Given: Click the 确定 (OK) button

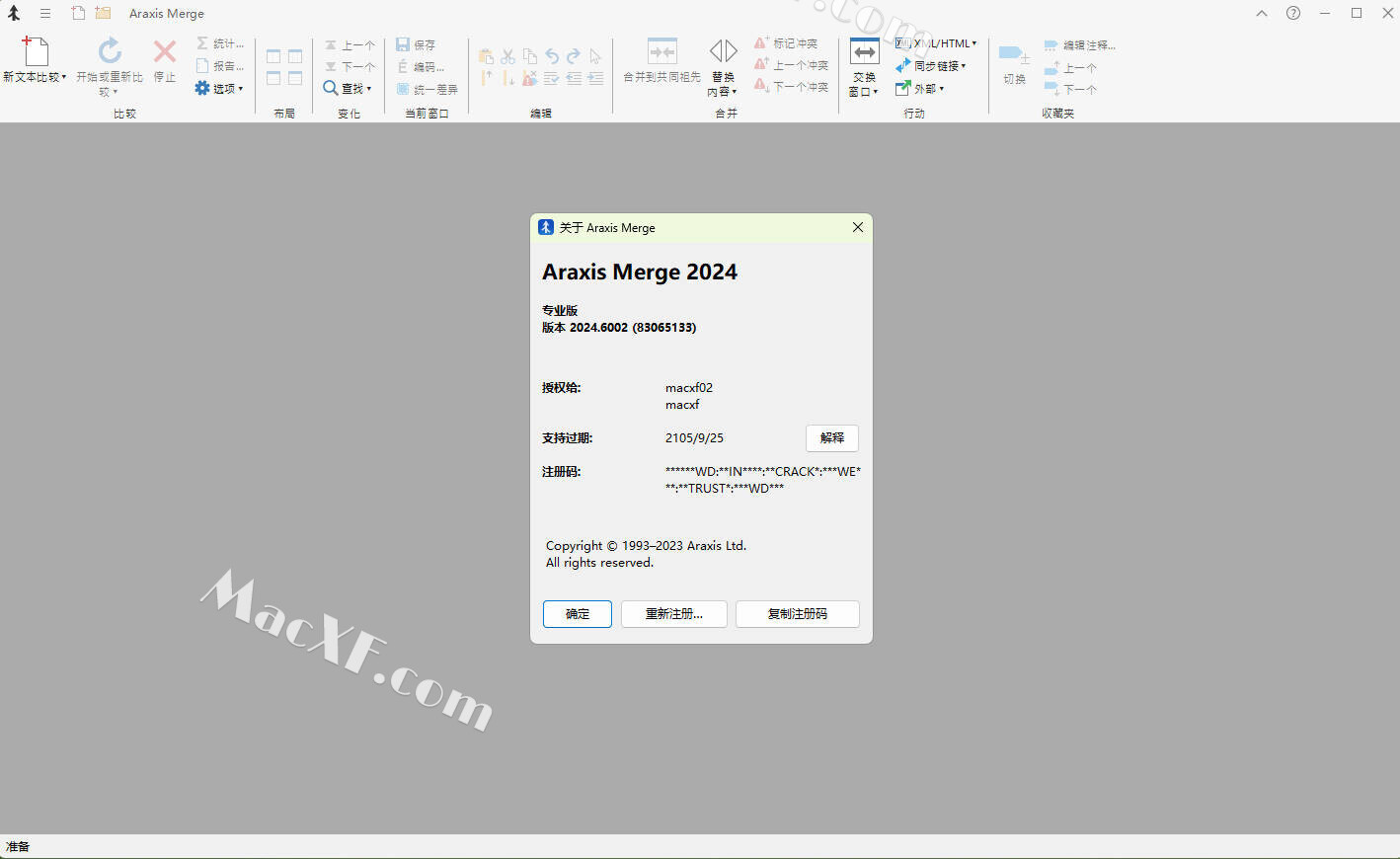Looking at the screenshot, I should click(x=578, y=614).
